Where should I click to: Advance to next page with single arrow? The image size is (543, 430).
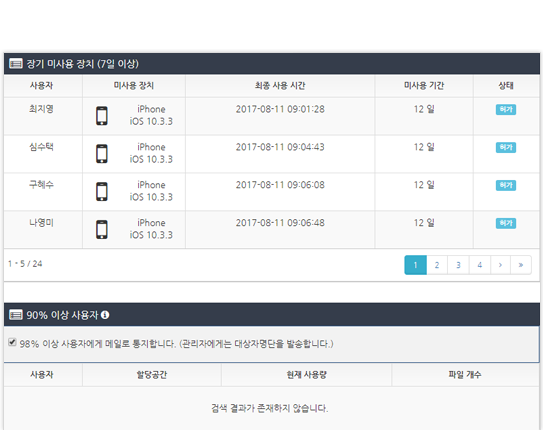pos(500,265)
